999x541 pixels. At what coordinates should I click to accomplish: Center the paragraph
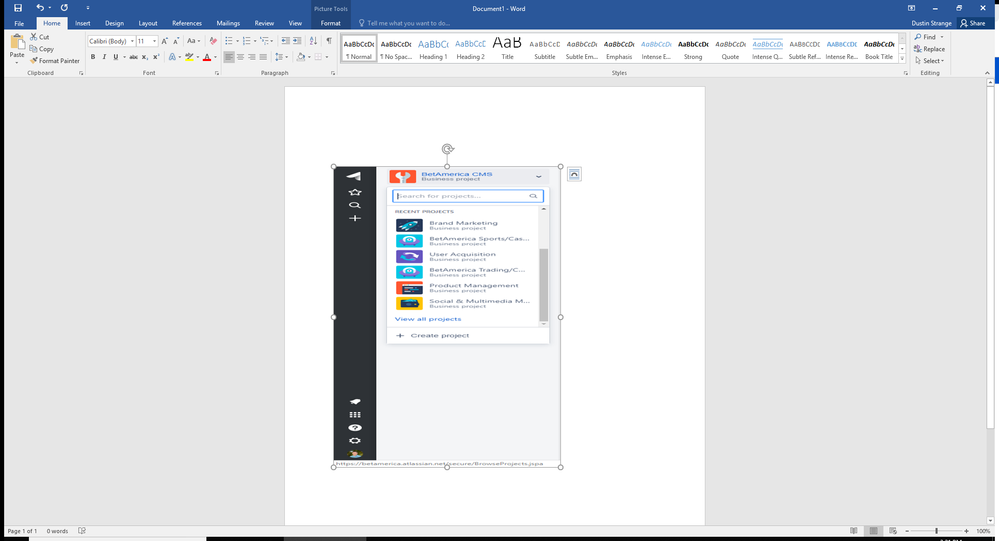coord(240,57)
